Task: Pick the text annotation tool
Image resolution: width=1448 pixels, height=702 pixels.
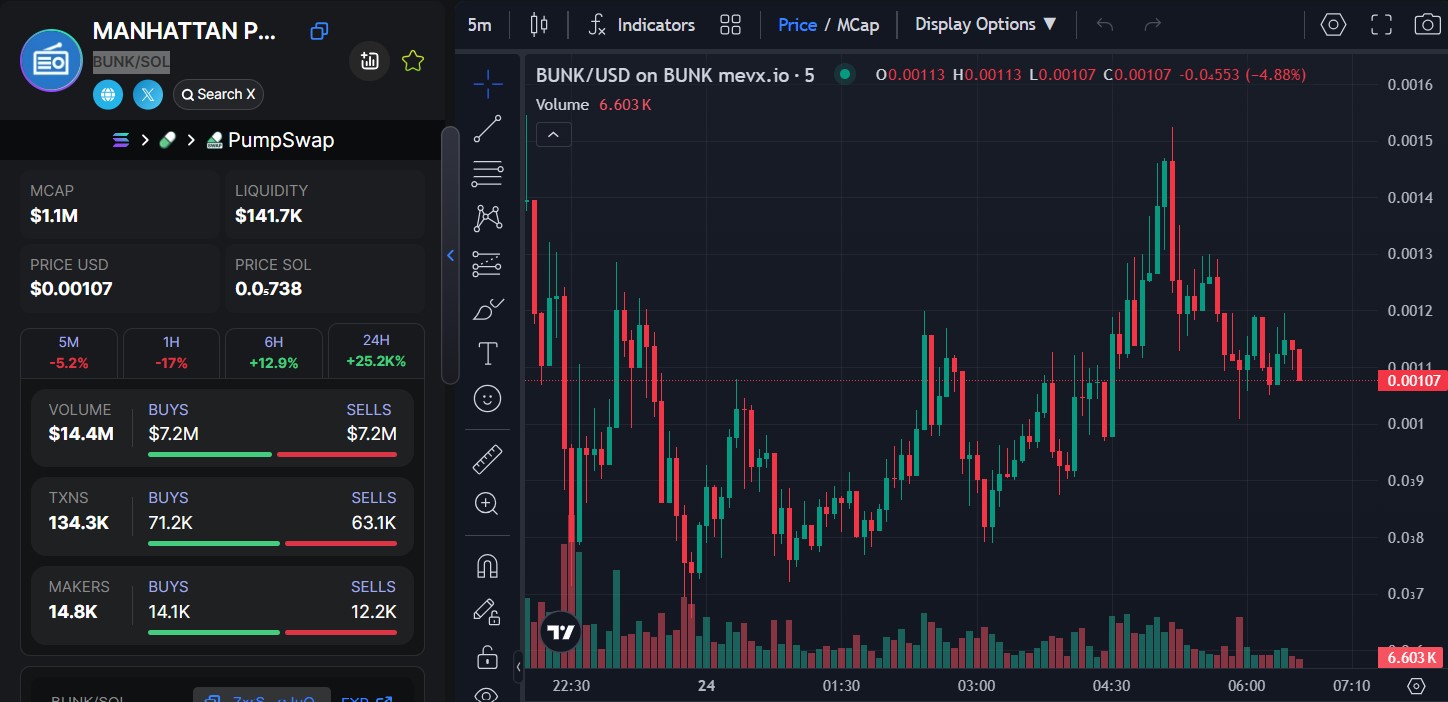Action: tap(487, 353)
